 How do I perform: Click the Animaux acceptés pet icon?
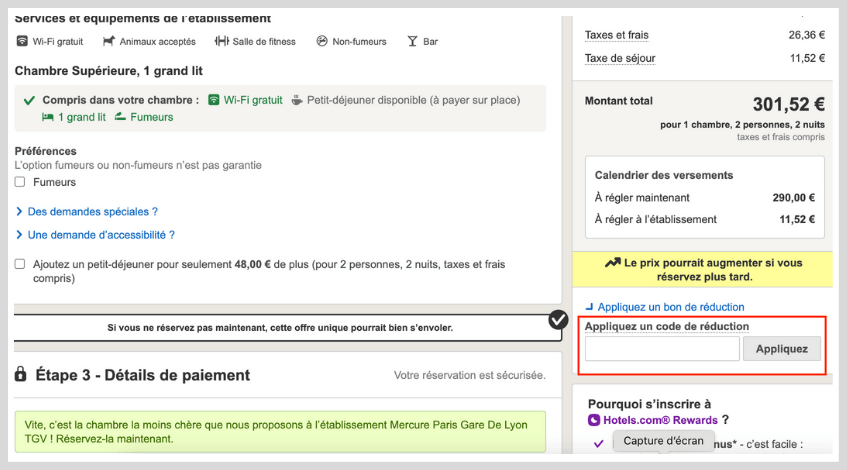click(109, 41)
